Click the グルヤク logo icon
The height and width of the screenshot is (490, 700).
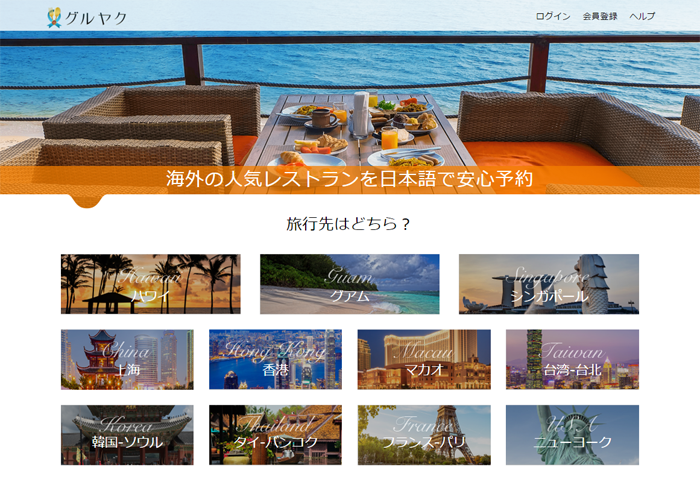54,17
